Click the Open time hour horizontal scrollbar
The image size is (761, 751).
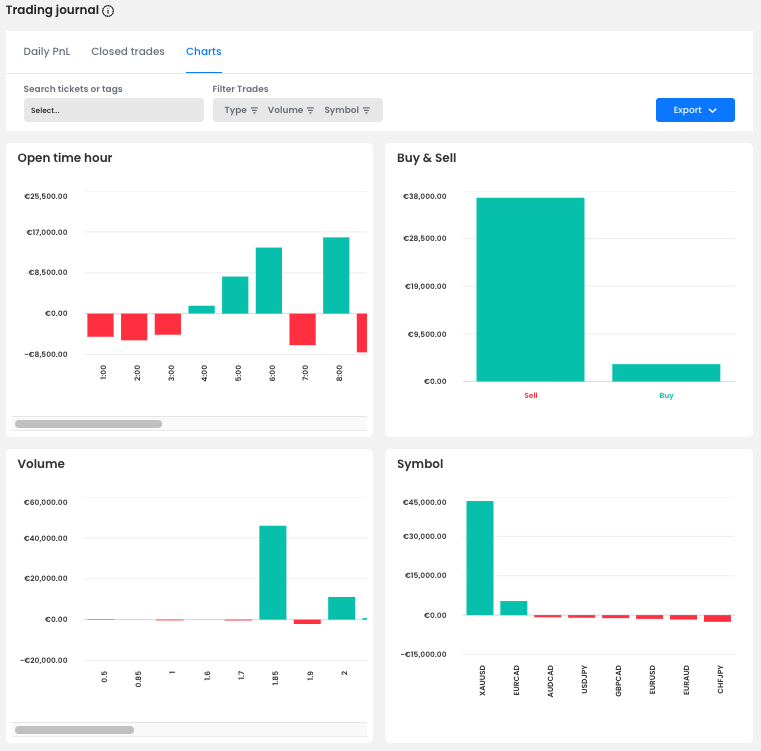pyautogui.click(x=88, y=424)
